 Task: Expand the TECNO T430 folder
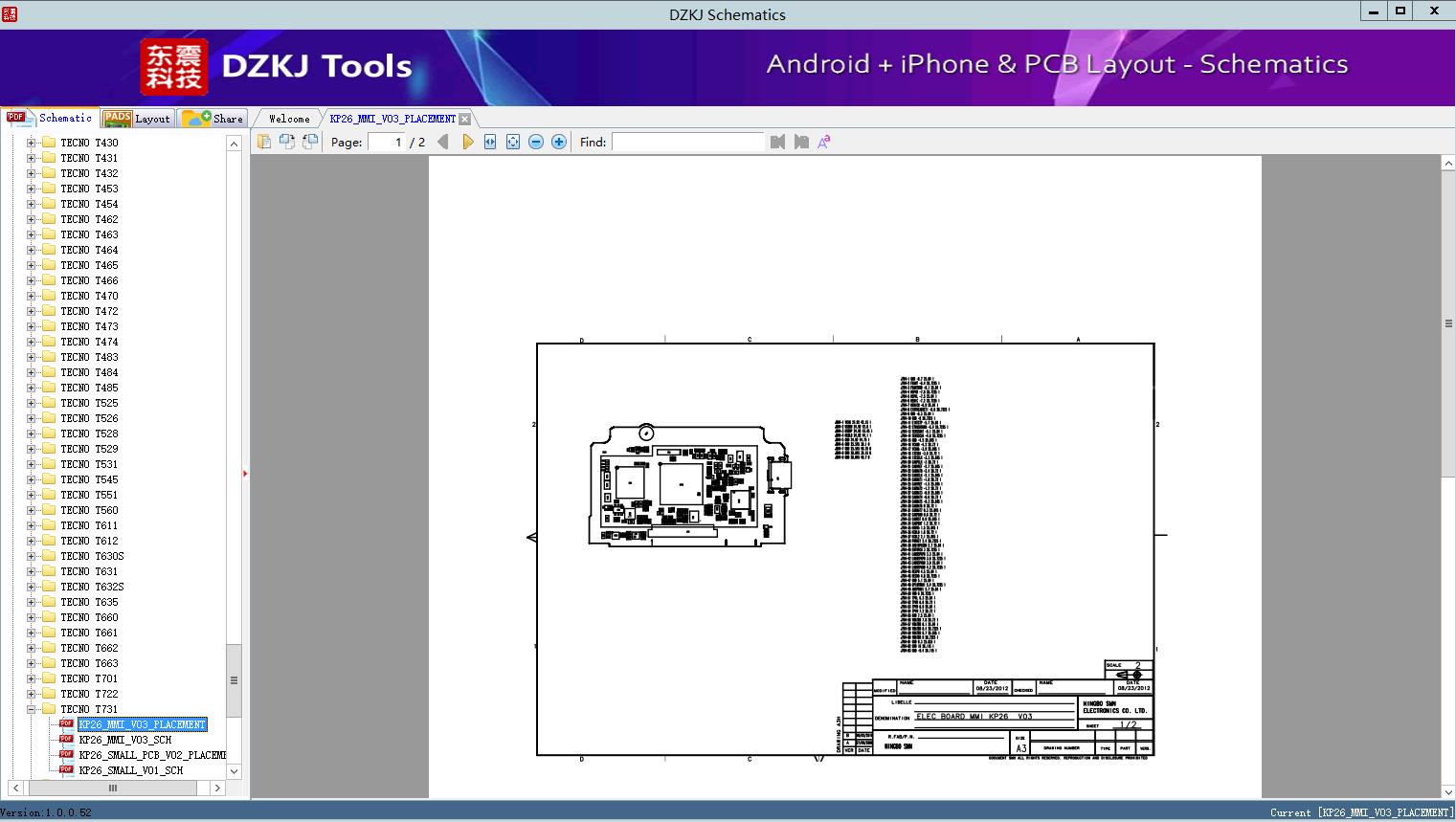(x=31, y=143)
